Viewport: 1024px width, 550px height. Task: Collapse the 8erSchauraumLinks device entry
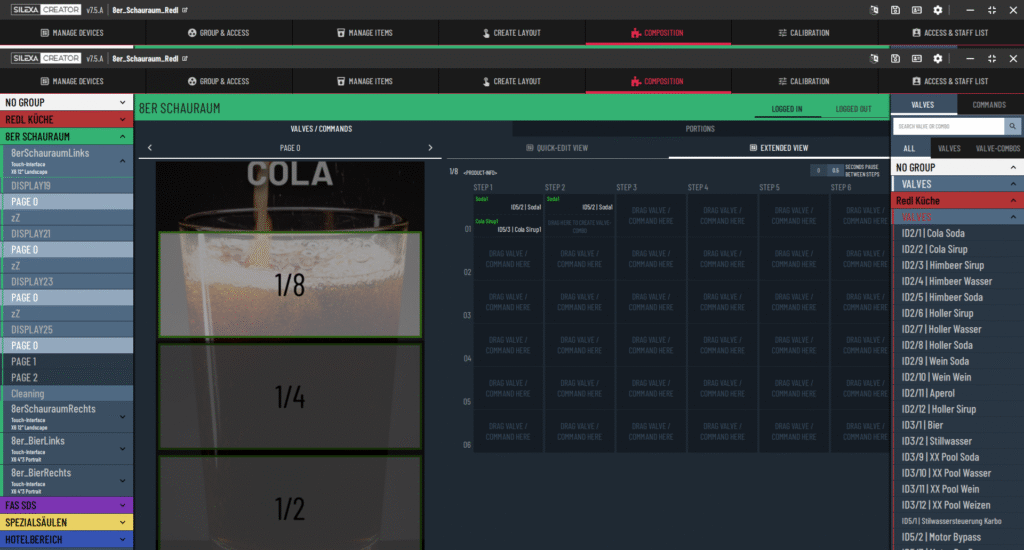[123, 160]
